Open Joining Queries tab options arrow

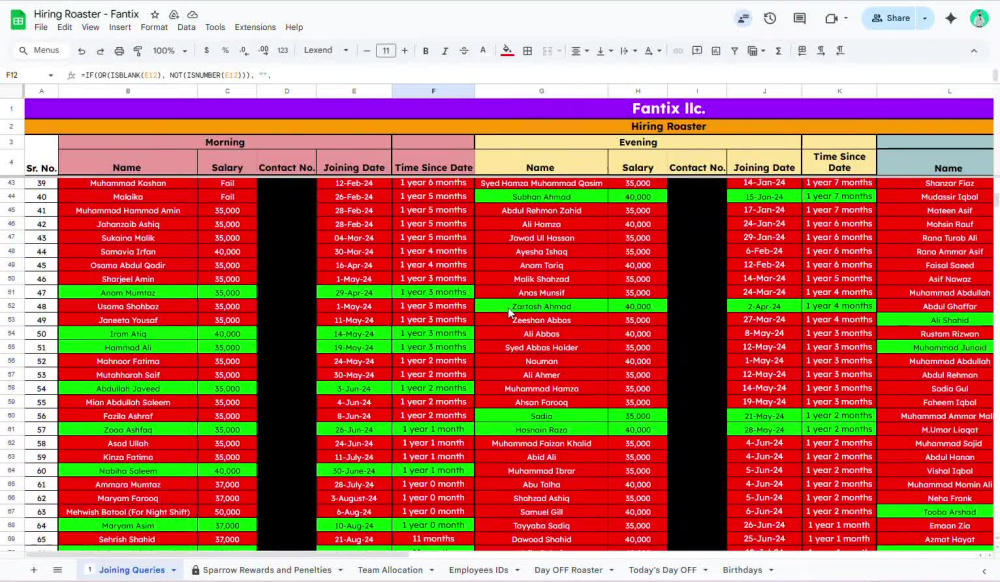pyautogui.click(x=173, y=570)
